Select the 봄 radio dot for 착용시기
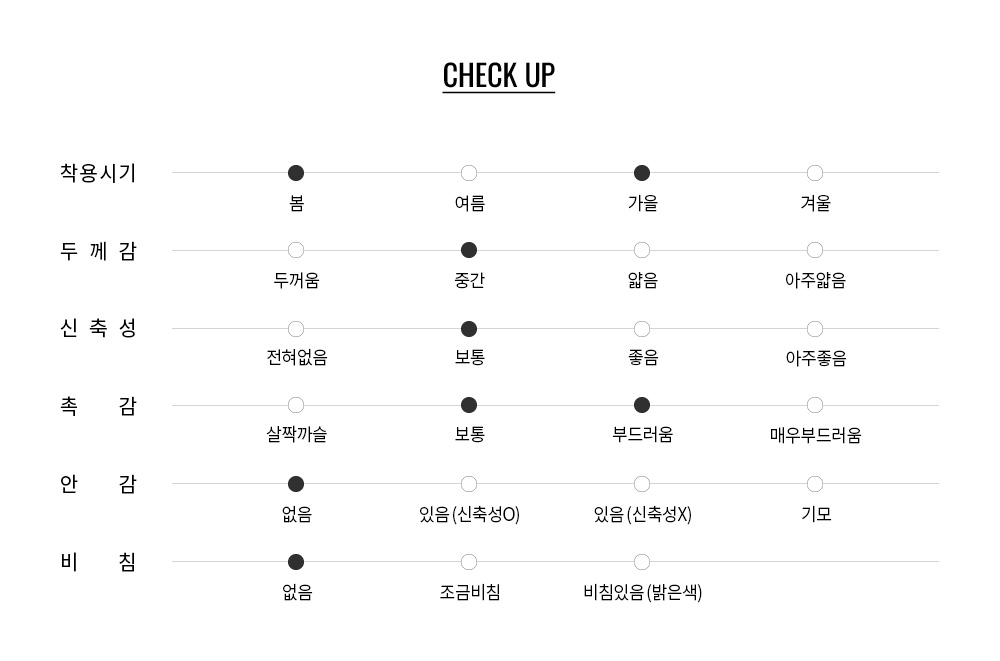 (296, 173)
